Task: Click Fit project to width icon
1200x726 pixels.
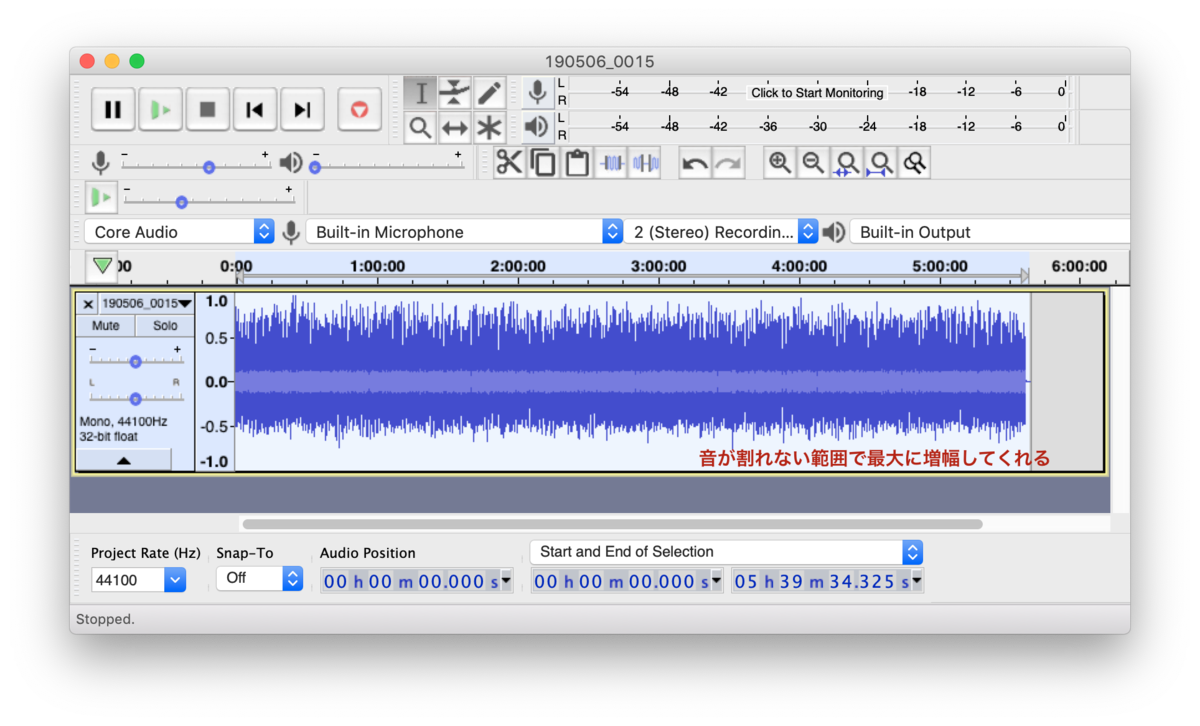Action: coord(881,162)
